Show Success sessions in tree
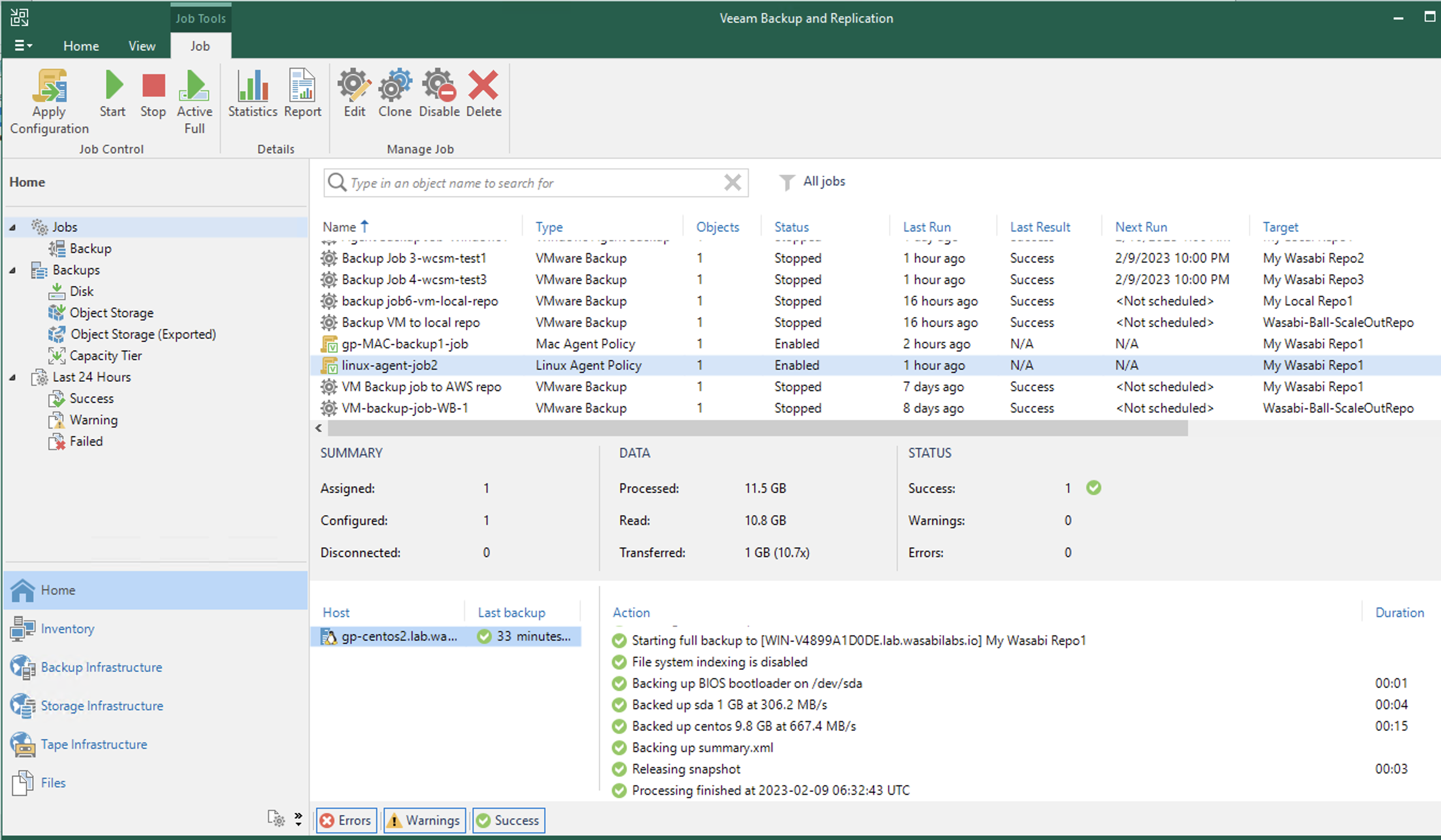The width and height of the screenshot is (1441, 840). (x=81, y=399)
